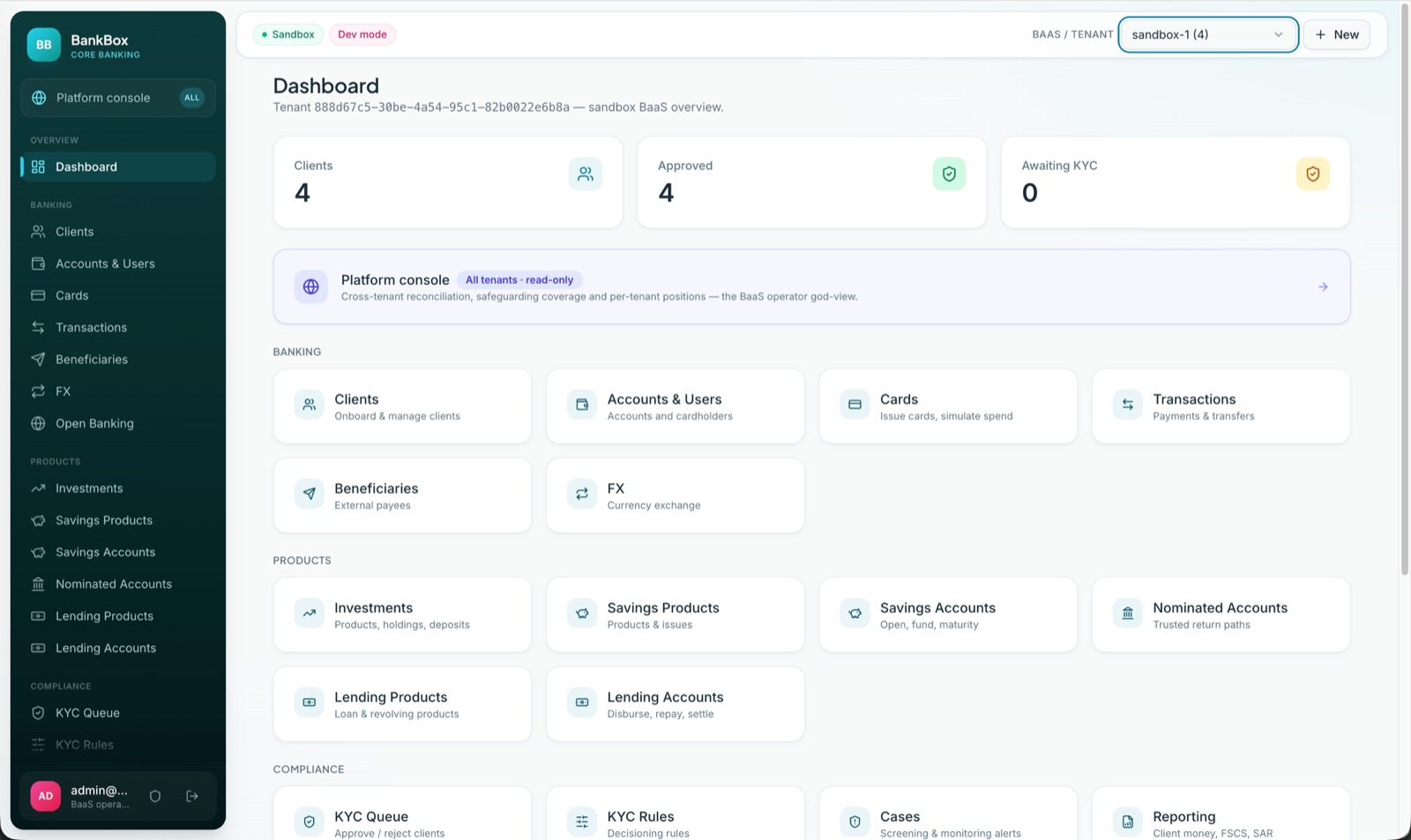Open the Lending Accounts card
The height and width of the screenshot is (840, 1411).
(676, 704)
